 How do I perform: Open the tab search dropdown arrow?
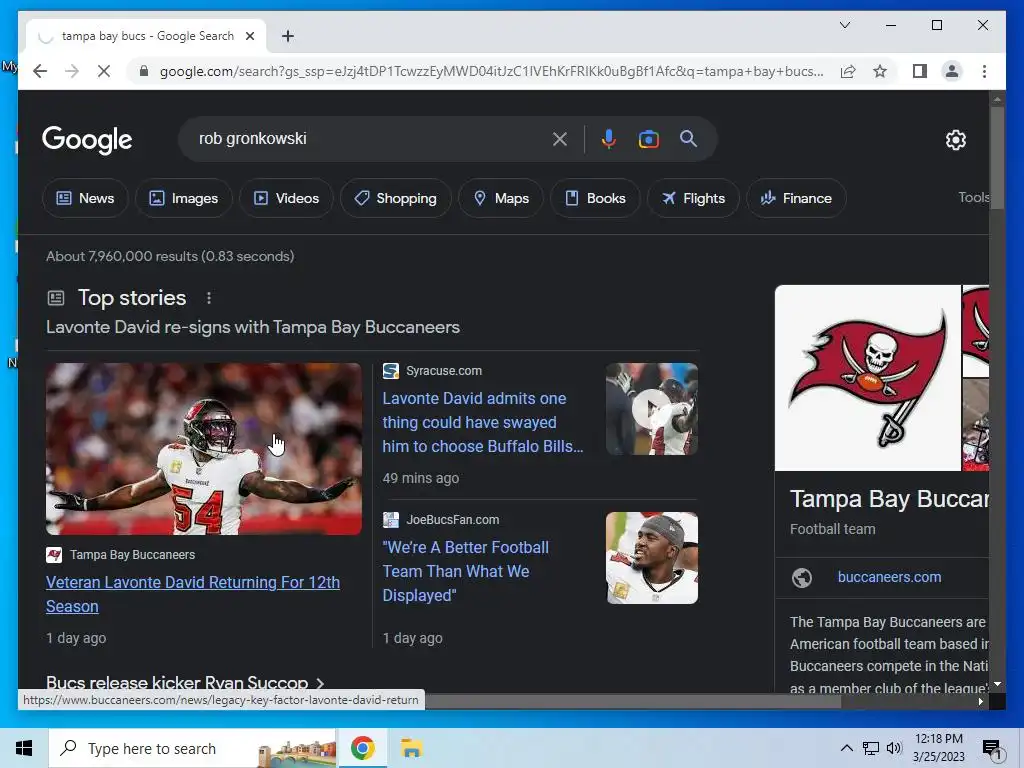(844, 25)
